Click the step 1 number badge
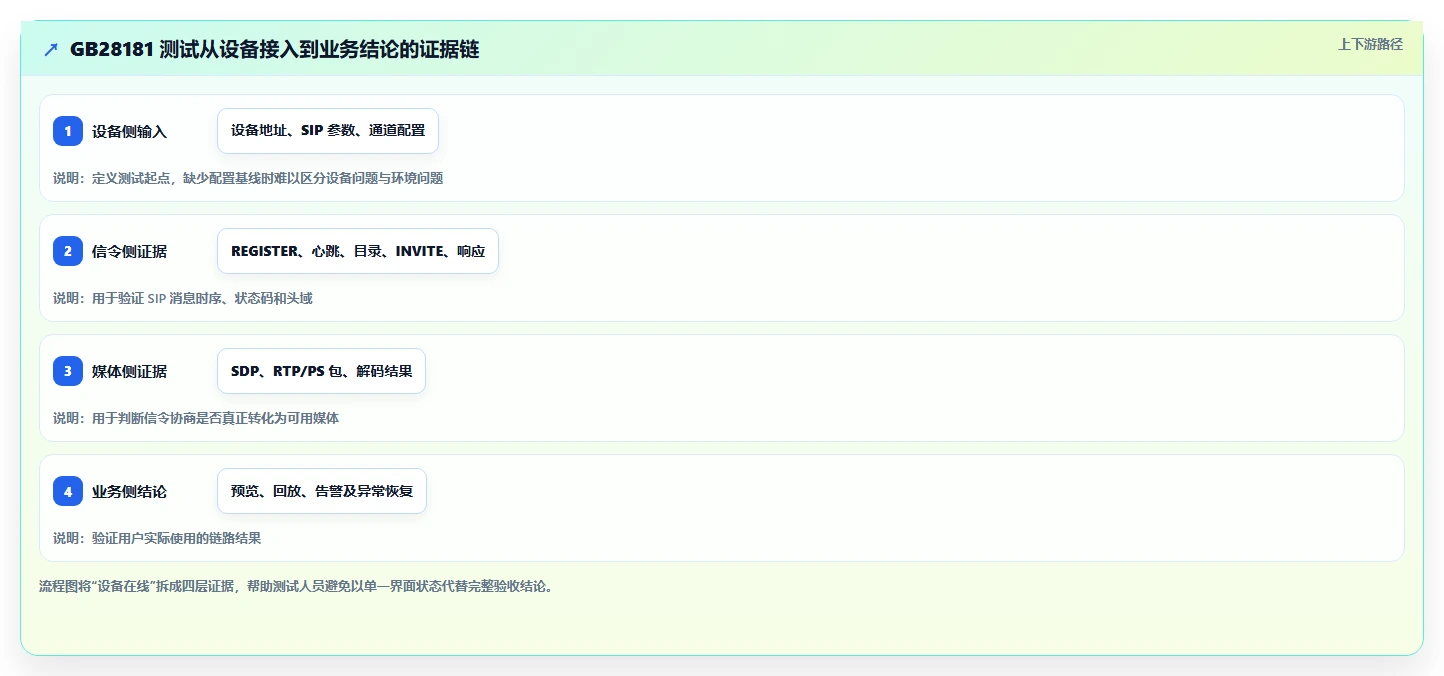This screenshot has height=676, width=1444. pos(68,131)
